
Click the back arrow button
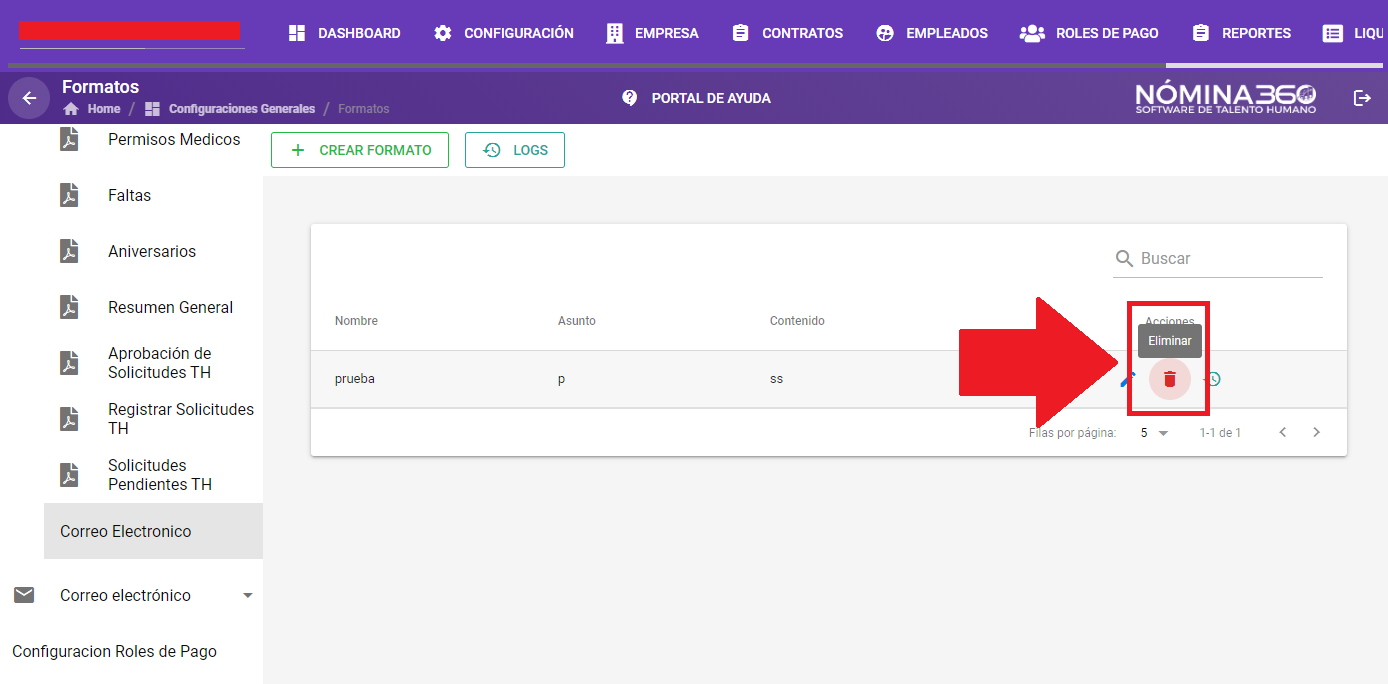pos(29,98)
